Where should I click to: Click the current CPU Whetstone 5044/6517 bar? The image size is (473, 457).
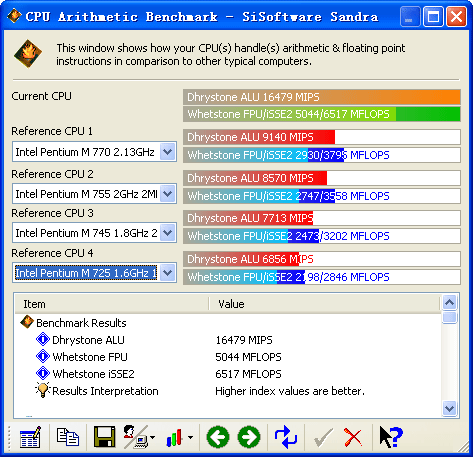click(322, 114)
